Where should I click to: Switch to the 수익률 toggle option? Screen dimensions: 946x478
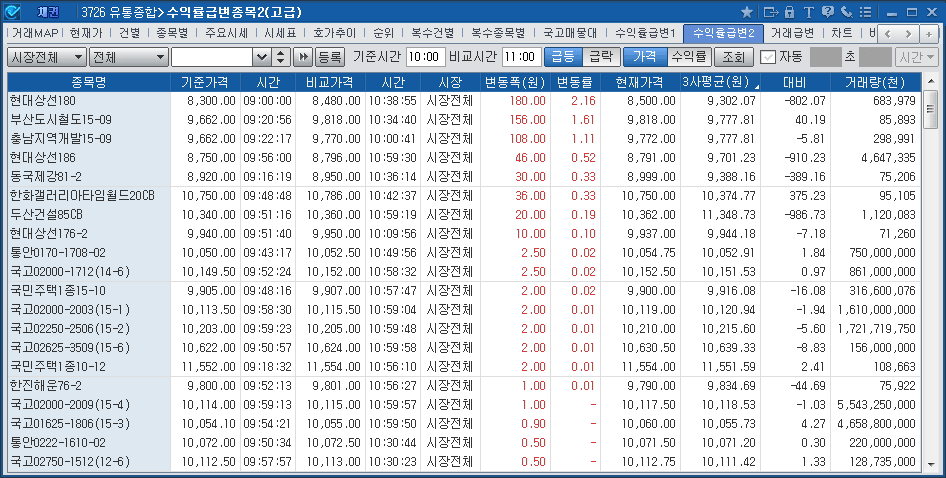pyautogui.click(x=689, y=57)
